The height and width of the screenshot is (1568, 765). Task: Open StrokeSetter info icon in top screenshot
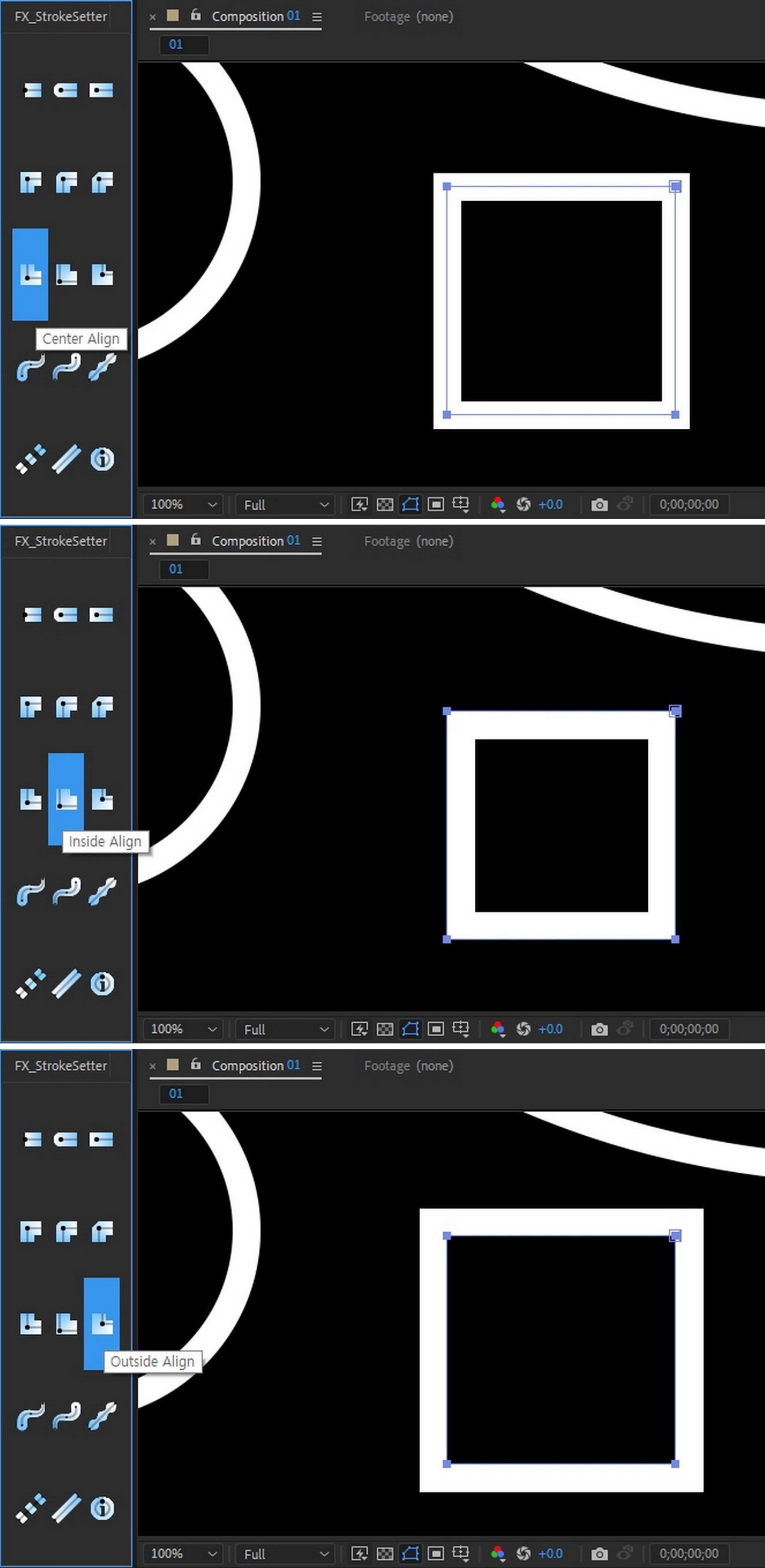click(x=102, y=458)
